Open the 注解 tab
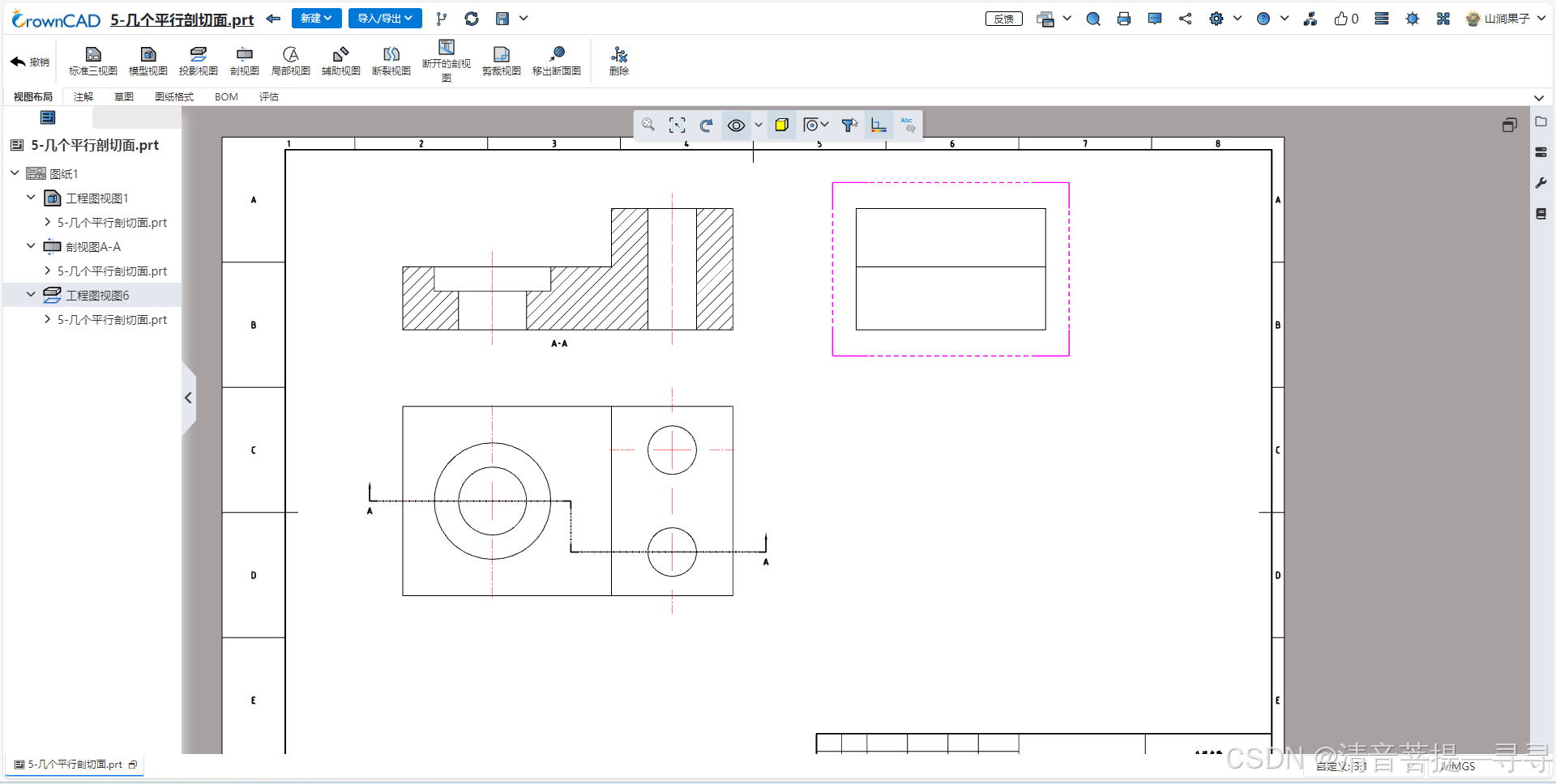The width and height of the screenshot is (1556, 784). 83,97
